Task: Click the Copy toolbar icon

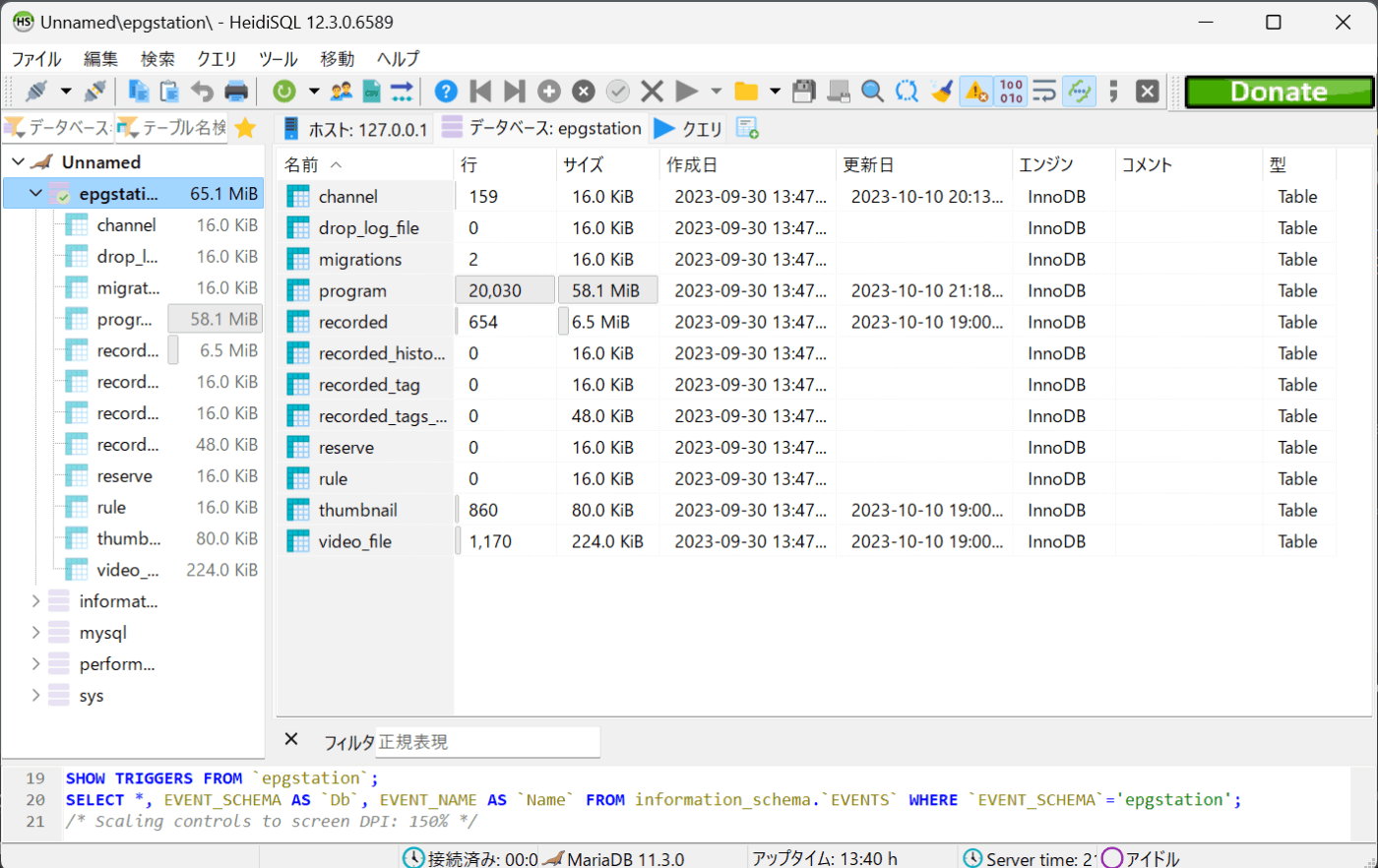Action: point(139,92)
